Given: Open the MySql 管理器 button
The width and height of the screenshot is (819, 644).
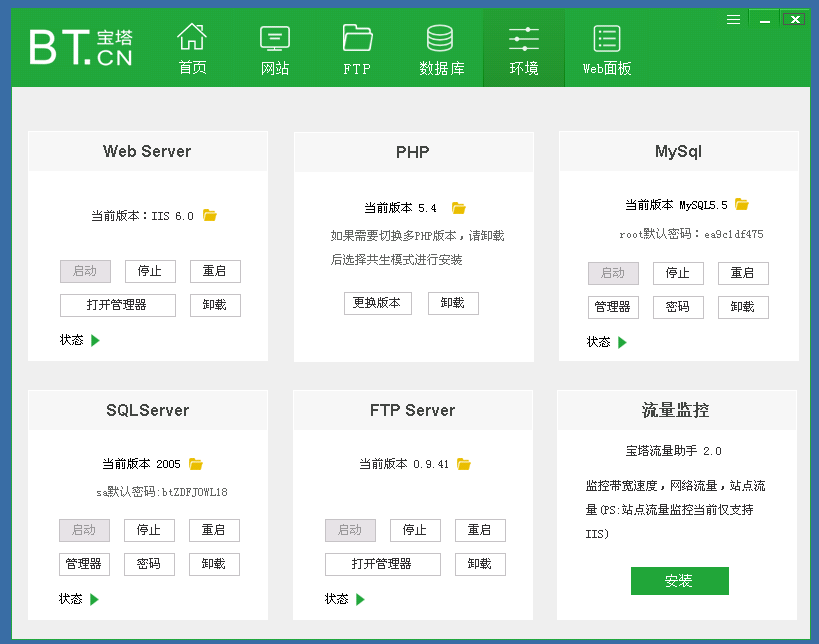Looking at the screenshot, I should point(613,307).
